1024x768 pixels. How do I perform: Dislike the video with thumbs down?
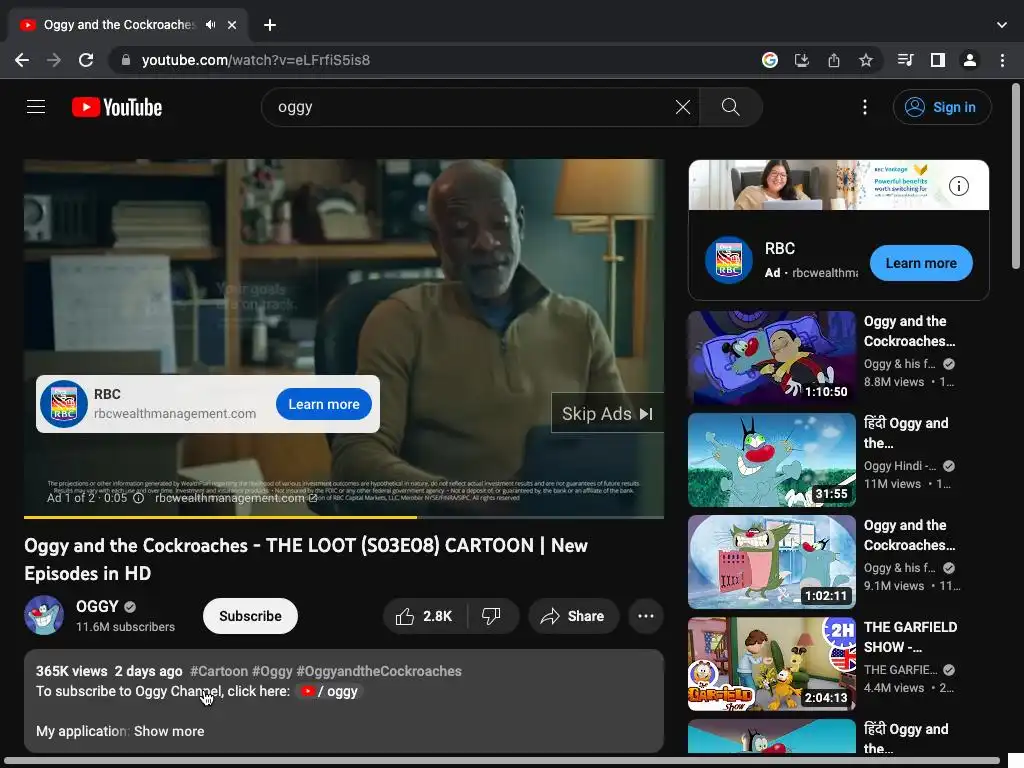tap(492, 616)
